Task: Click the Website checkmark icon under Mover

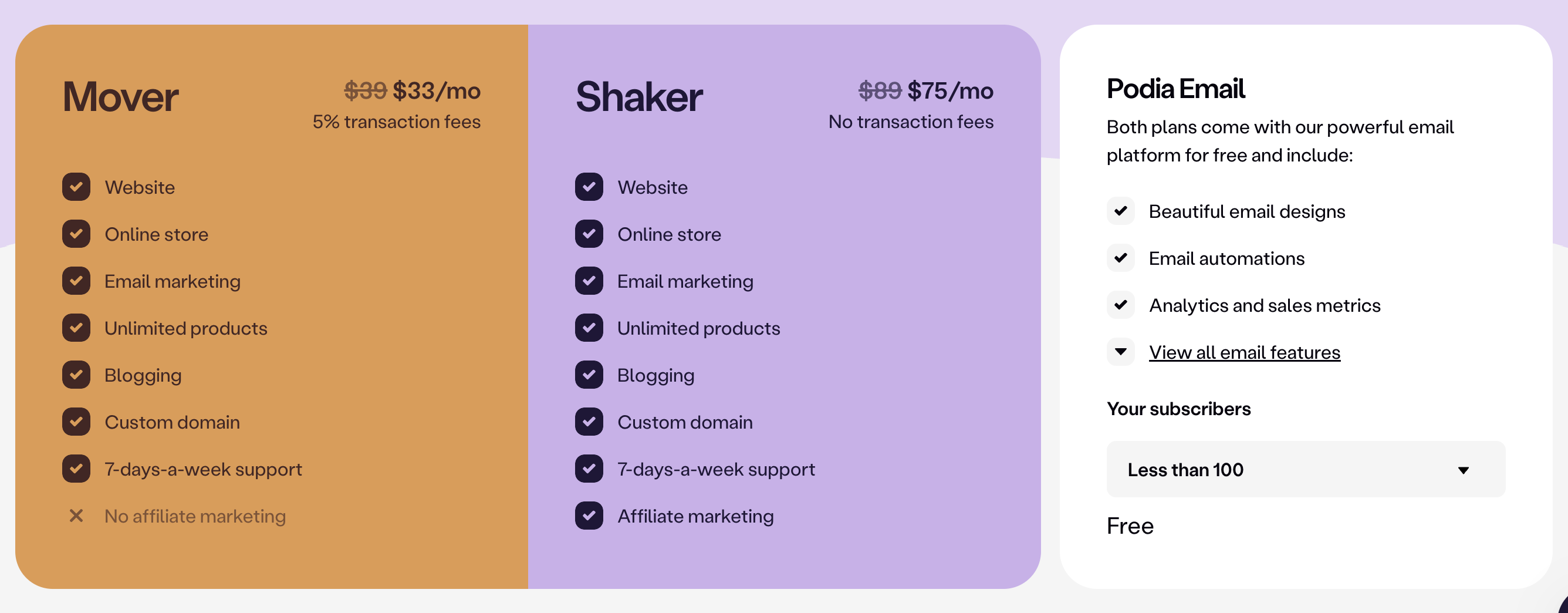Action: pos(76,187)
